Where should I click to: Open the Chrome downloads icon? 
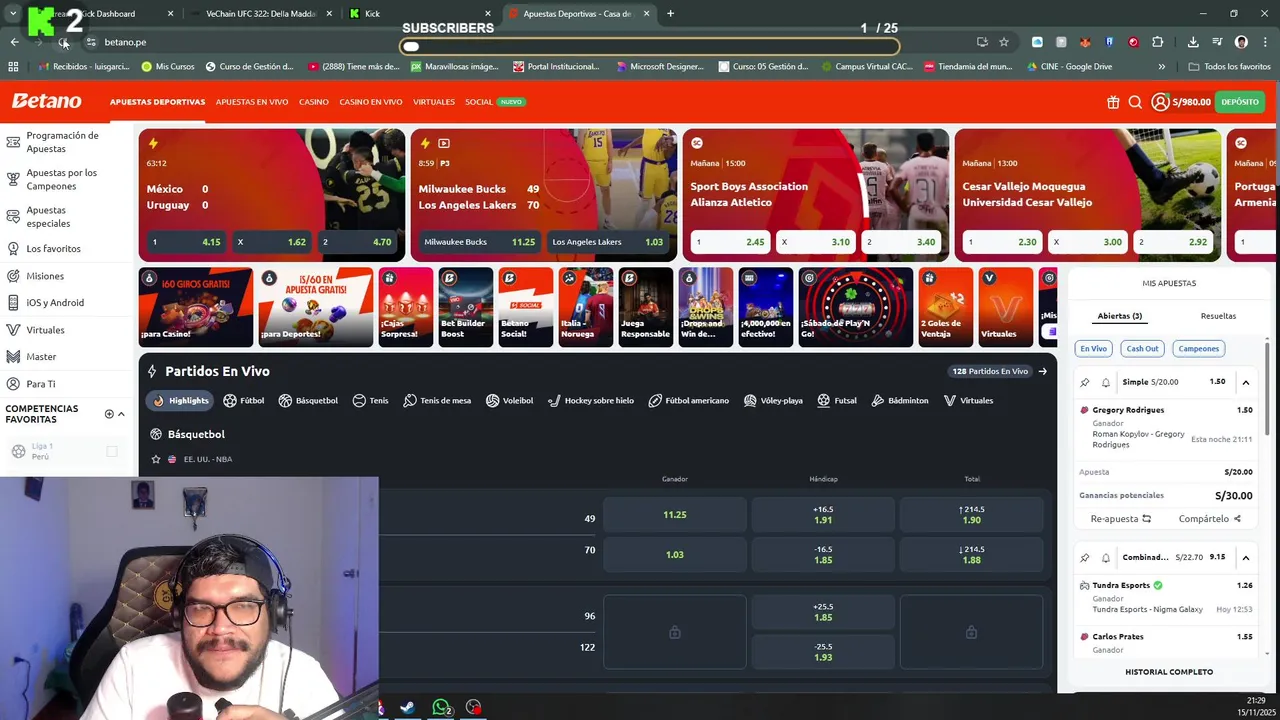pyautogui.click(x=1193, y=42)
